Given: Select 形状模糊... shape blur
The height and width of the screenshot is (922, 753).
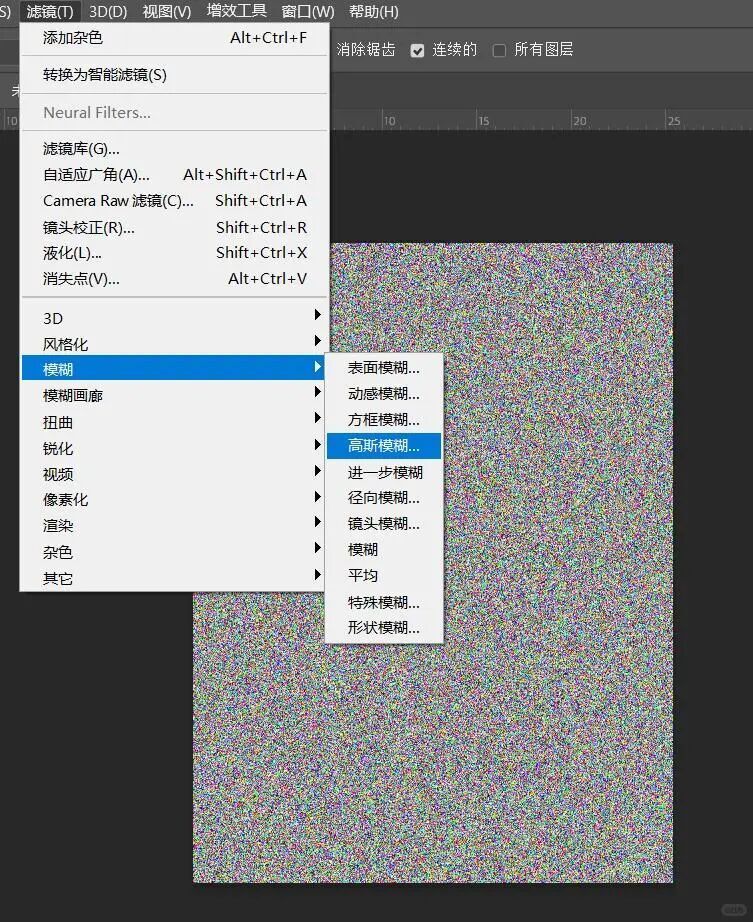Looking at the screenshot, I should click(384, 627).
